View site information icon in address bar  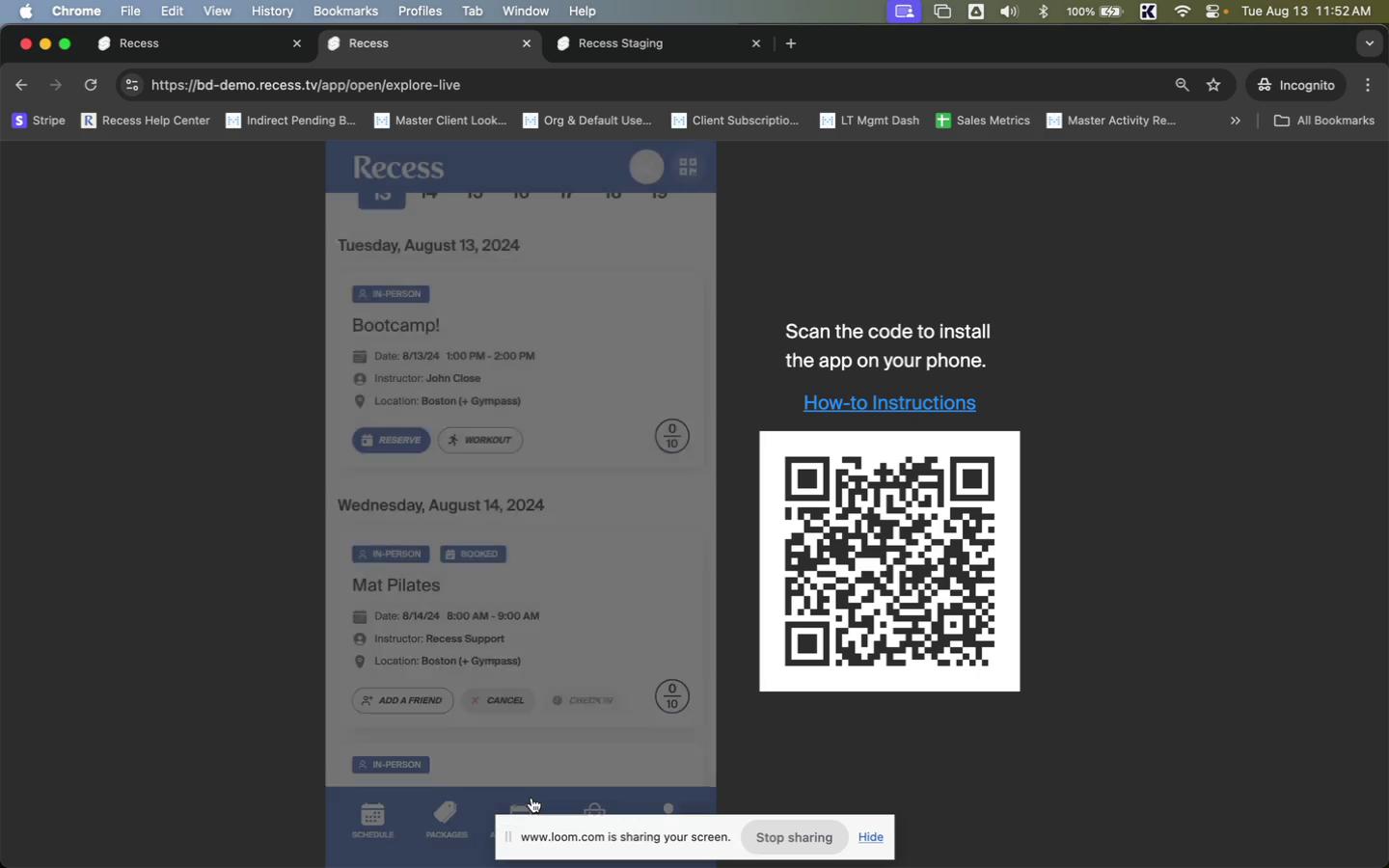[x=132, y=85]
